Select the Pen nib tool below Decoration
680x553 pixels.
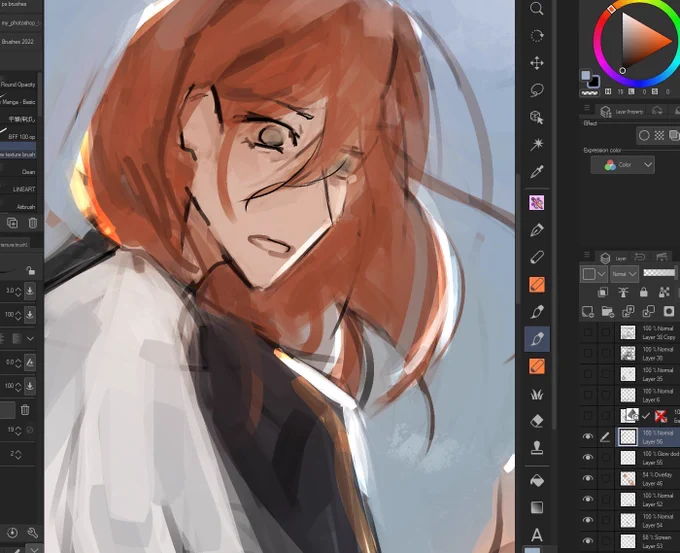537,230
